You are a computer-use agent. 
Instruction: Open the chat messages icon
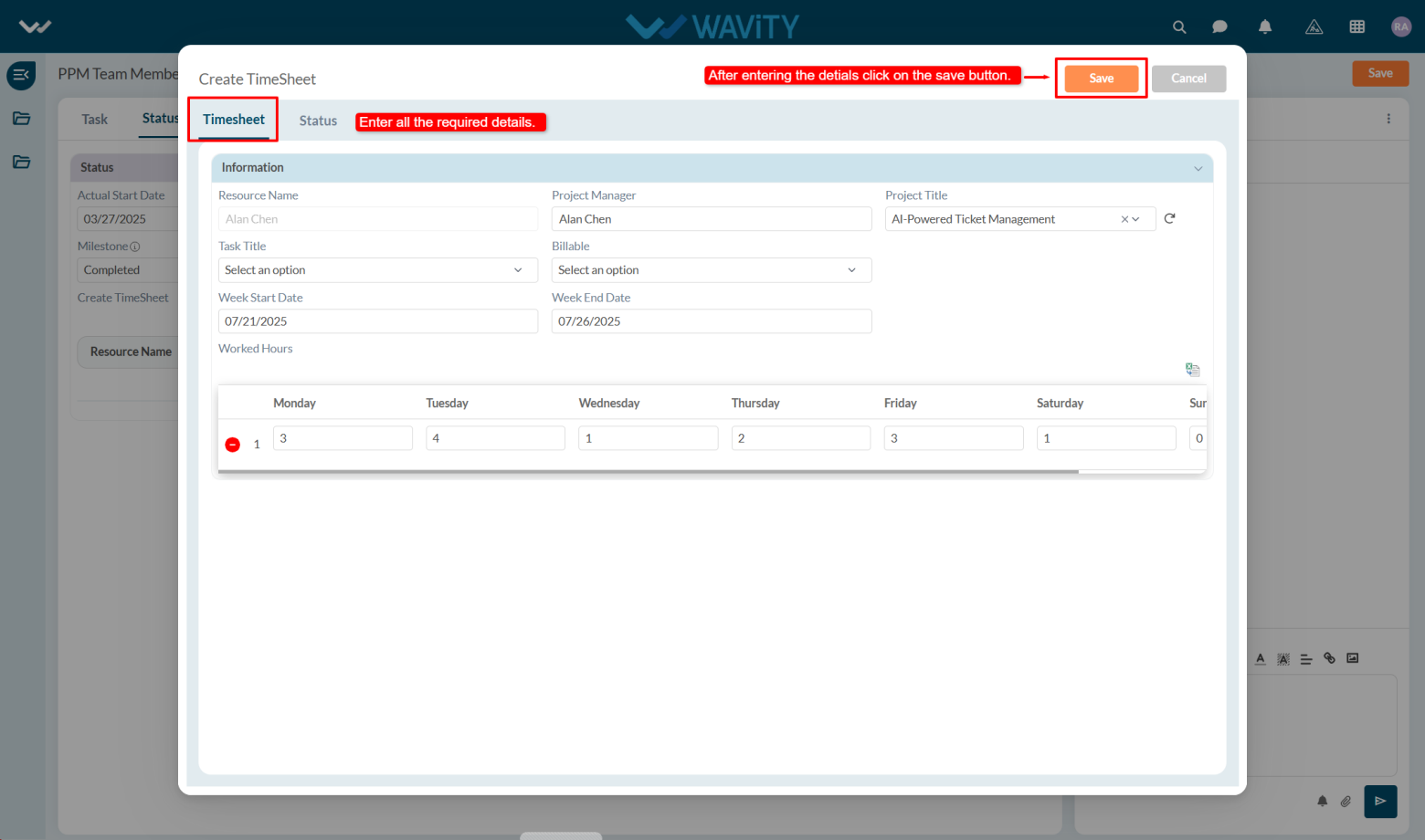pos(1219,27)
